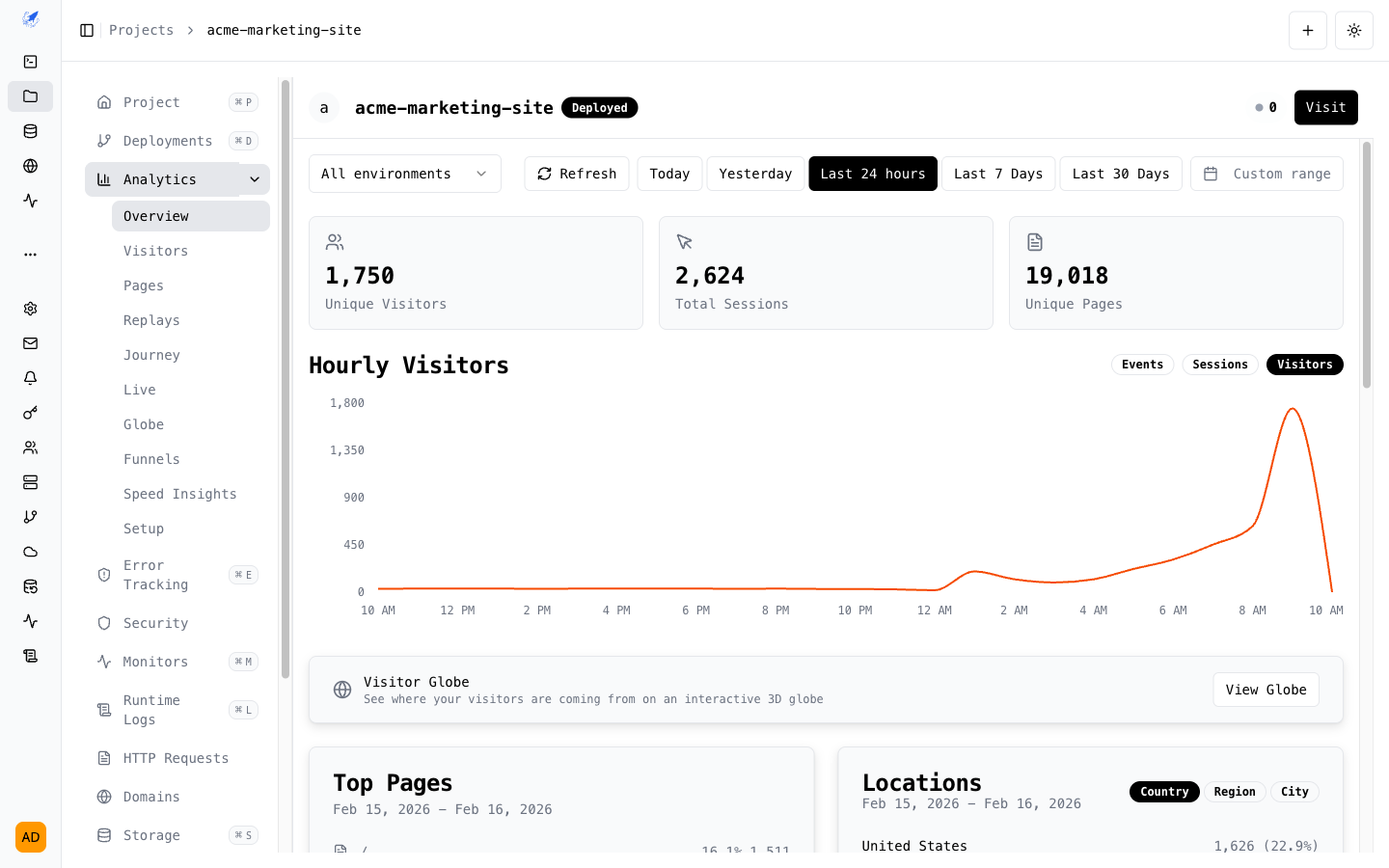Screen dimensions: 1389x868
Task: Open the site with the Visit button
Action: (1325, 107)
